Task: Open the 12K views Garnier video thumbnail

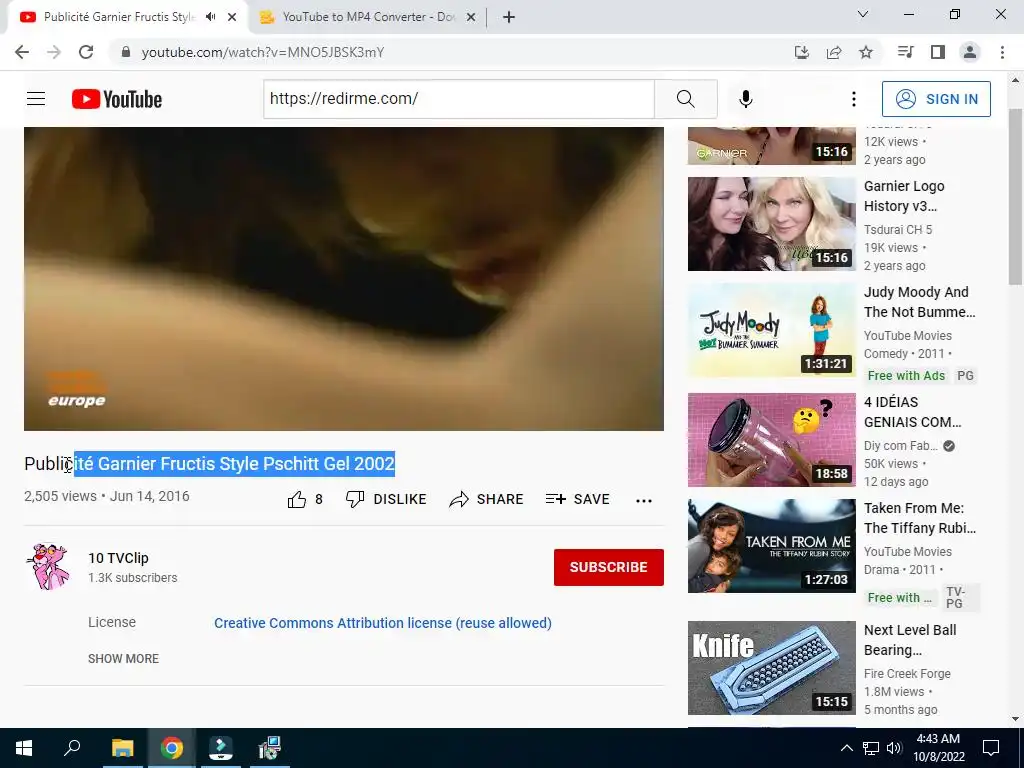Action: [771, 146]
